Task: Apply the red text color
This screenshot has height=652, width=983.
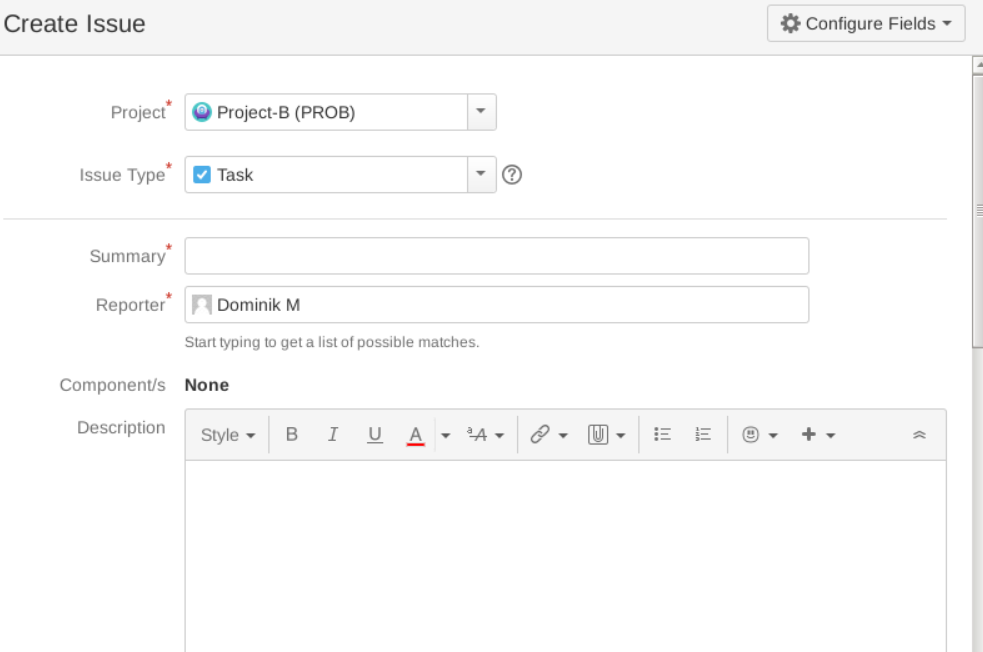Action: point(415,434)
